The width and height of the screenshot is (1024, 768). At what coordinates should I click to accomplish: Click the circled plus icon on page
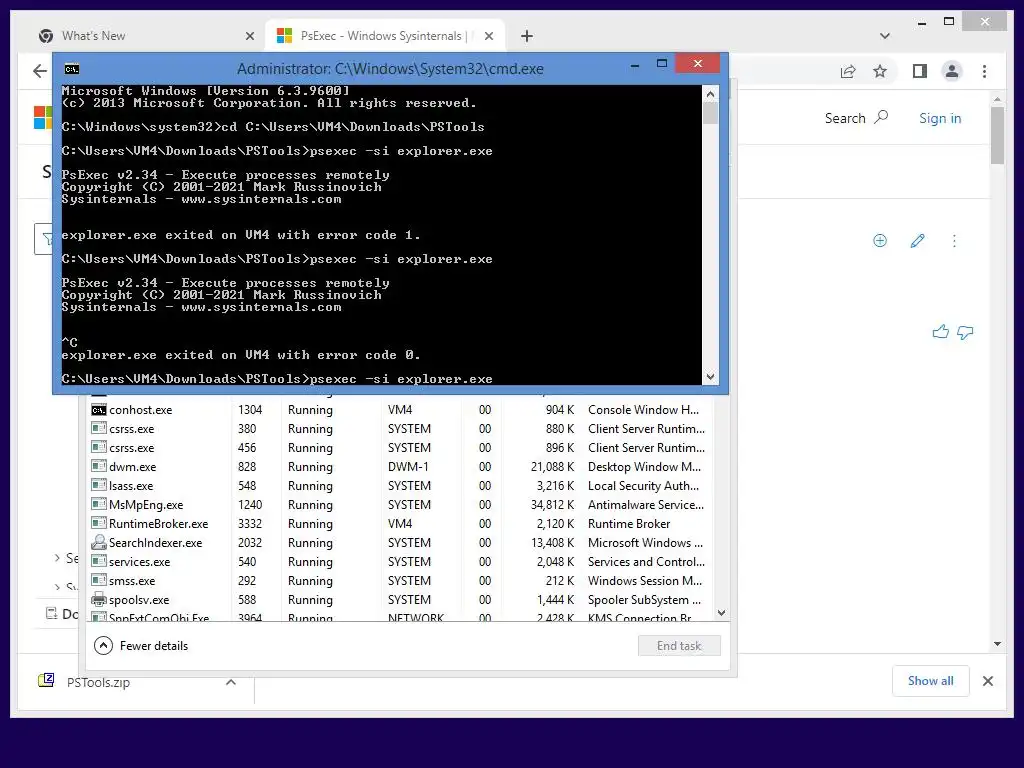880,241
